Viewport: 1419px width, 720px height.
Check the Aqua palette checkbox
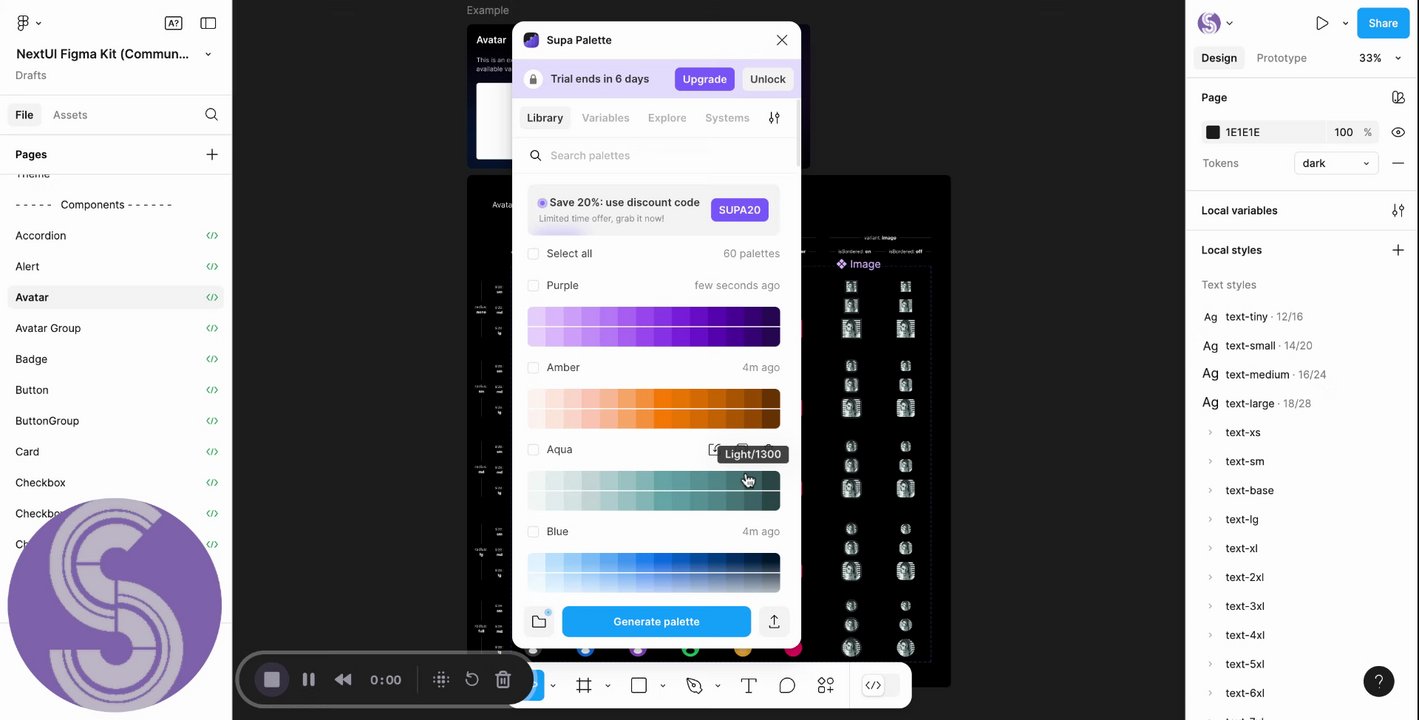(x=533, y=450)
